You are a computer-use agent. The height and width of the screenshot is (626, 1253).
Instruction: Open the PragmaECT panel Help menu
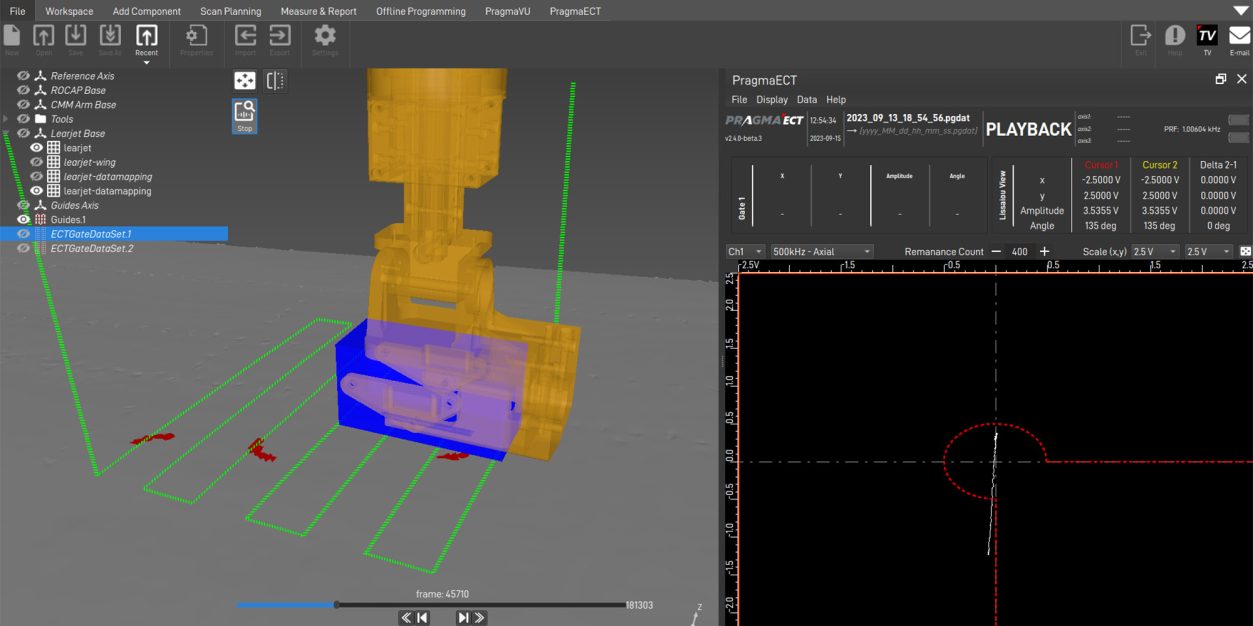(x=836, y=100)
